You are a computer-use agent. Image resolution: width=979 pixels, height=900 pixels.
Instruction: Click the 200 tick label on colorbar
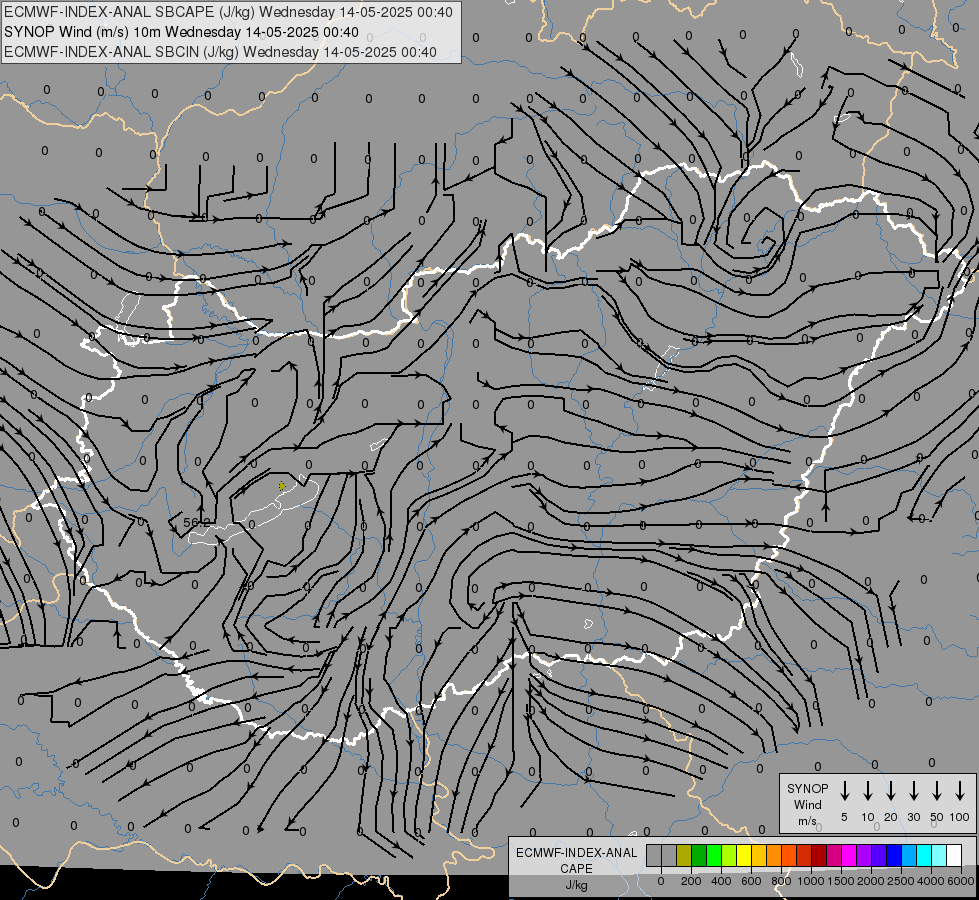[x=691, y=881]
